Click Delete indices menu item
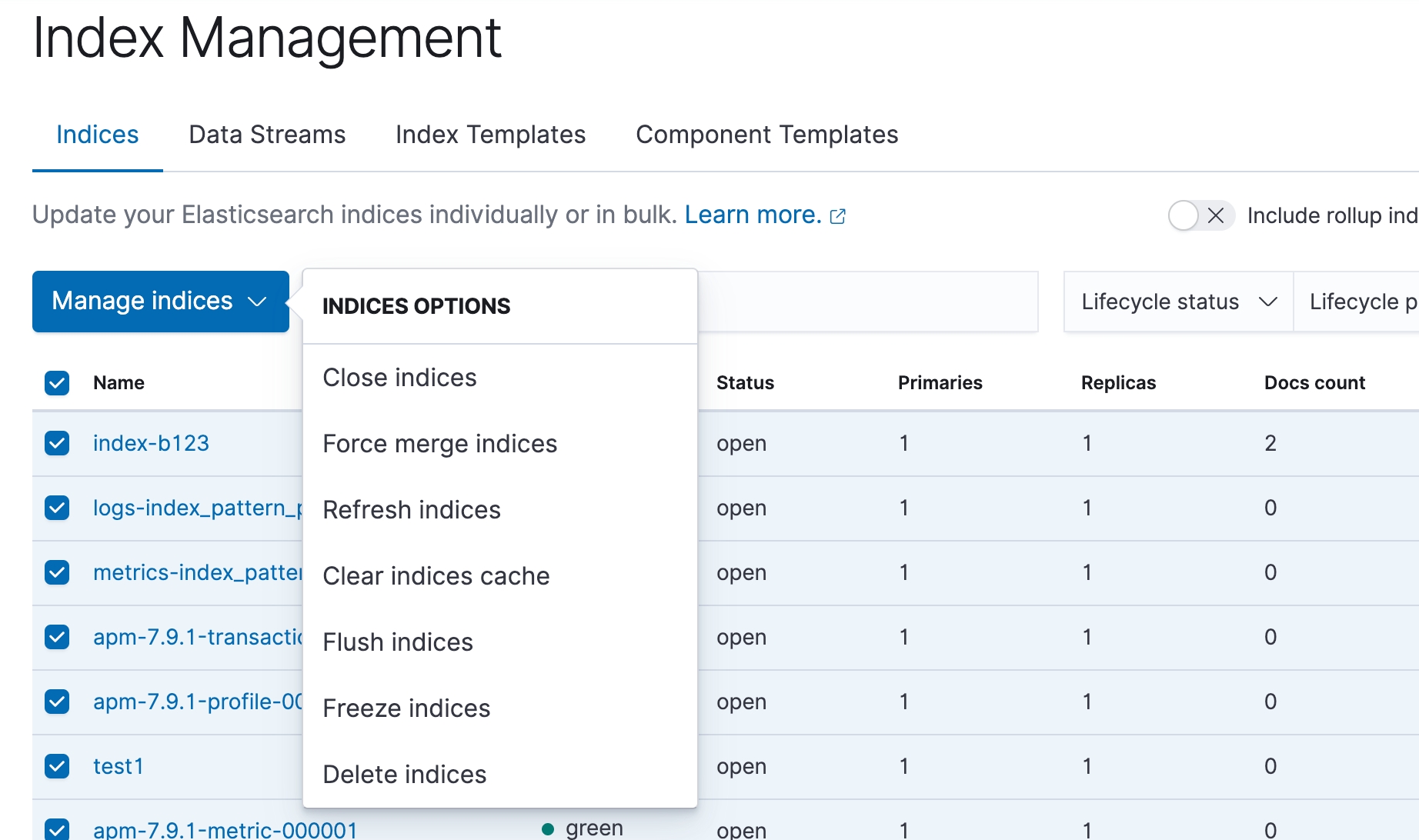Image resolution: width=1419 pixels, height=840 pixels. (x=404, y=775)
